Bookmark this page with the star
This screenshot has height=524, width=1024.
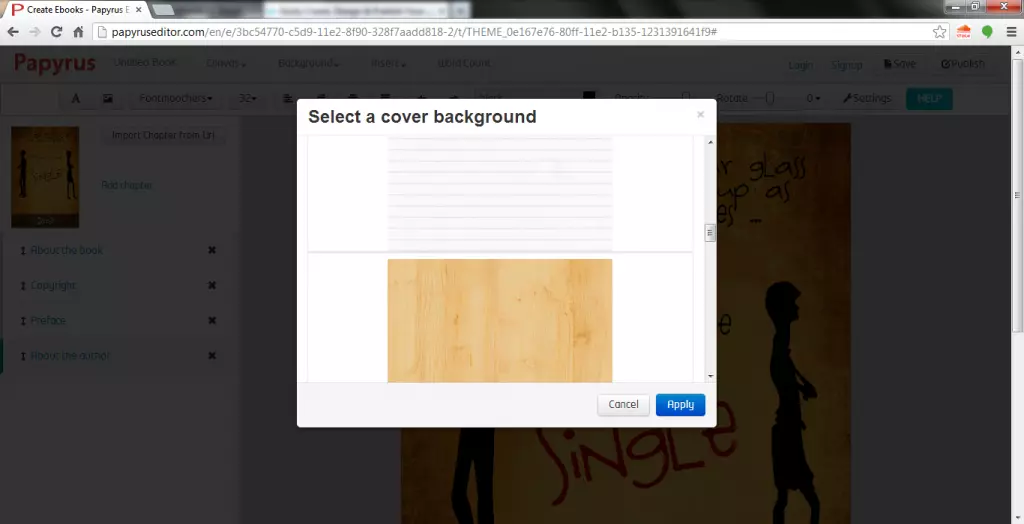(939, 32)
